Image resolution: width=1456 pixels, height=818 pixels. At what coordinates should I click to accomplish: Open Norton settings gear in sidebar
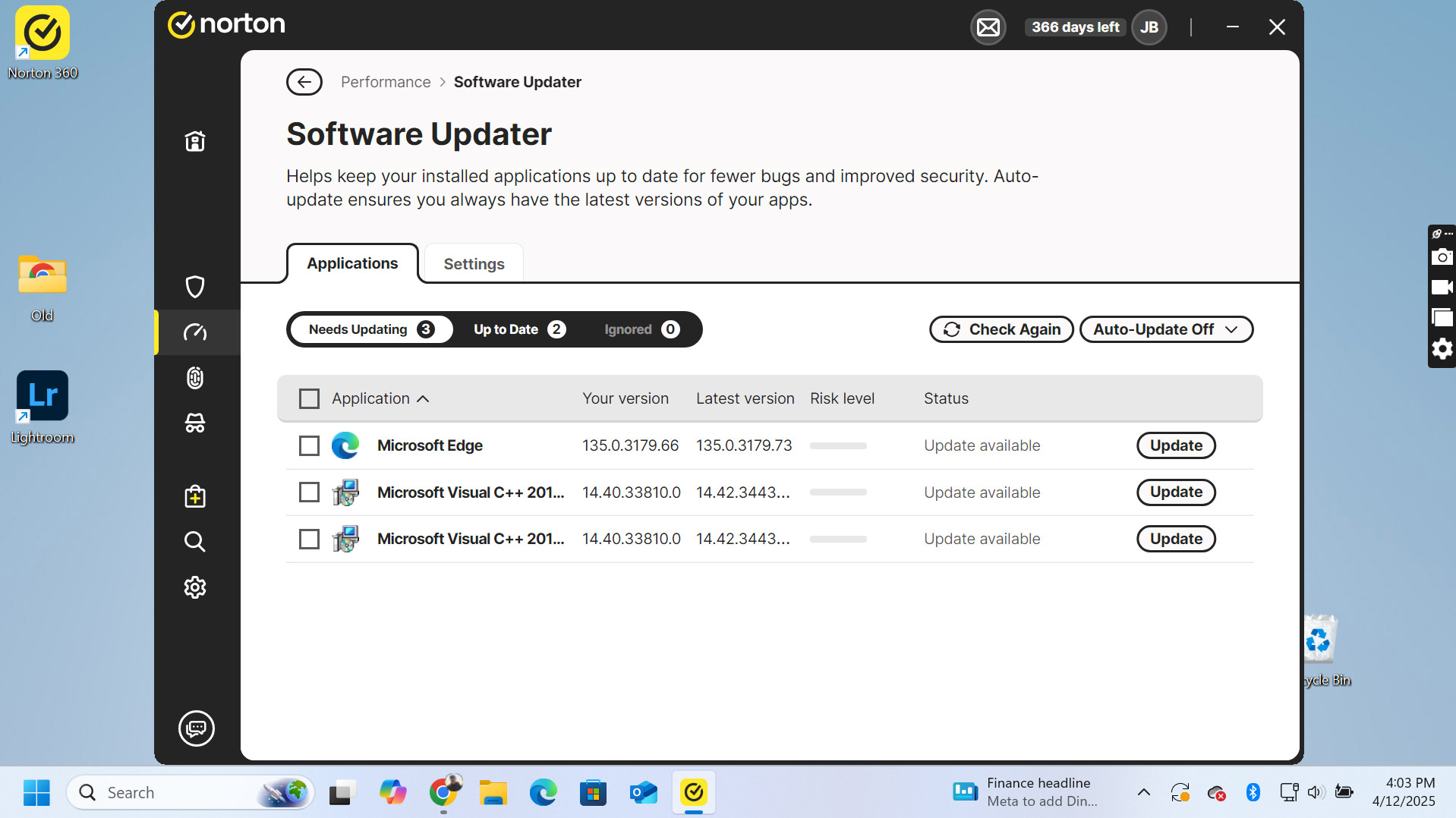[195, 587]
